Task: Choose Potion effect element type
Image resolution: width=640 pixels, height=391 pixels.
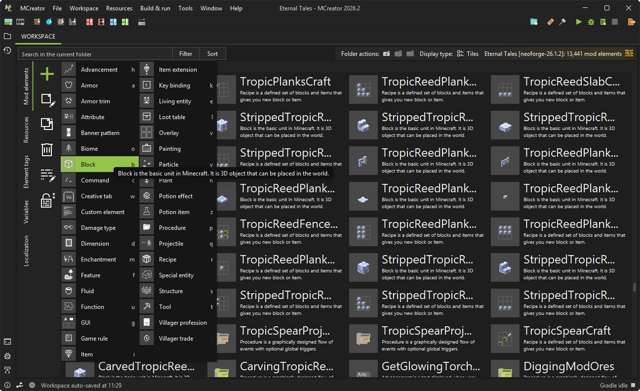Action: [x=178, y=196]
